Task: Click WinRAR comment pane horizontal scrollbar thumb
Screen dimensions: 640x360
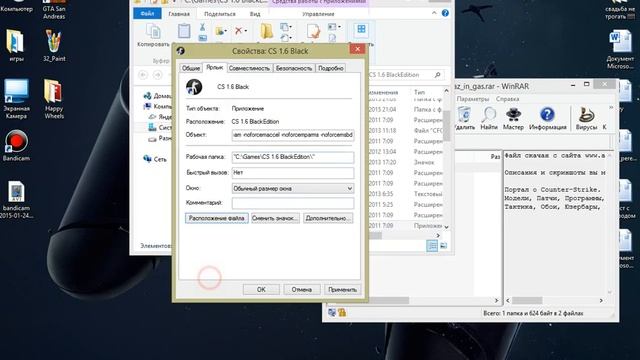Action: click(x=527, y=300)
